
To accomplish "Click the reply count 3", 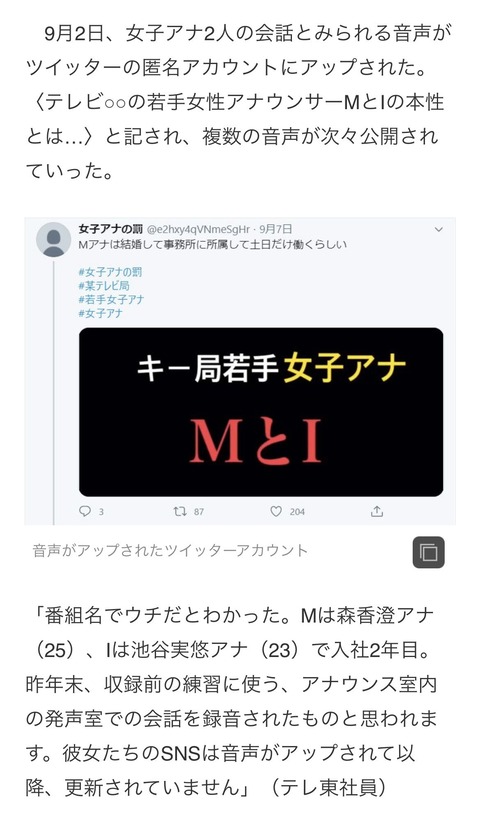I will pyautogui.click(x=101, y=512).
